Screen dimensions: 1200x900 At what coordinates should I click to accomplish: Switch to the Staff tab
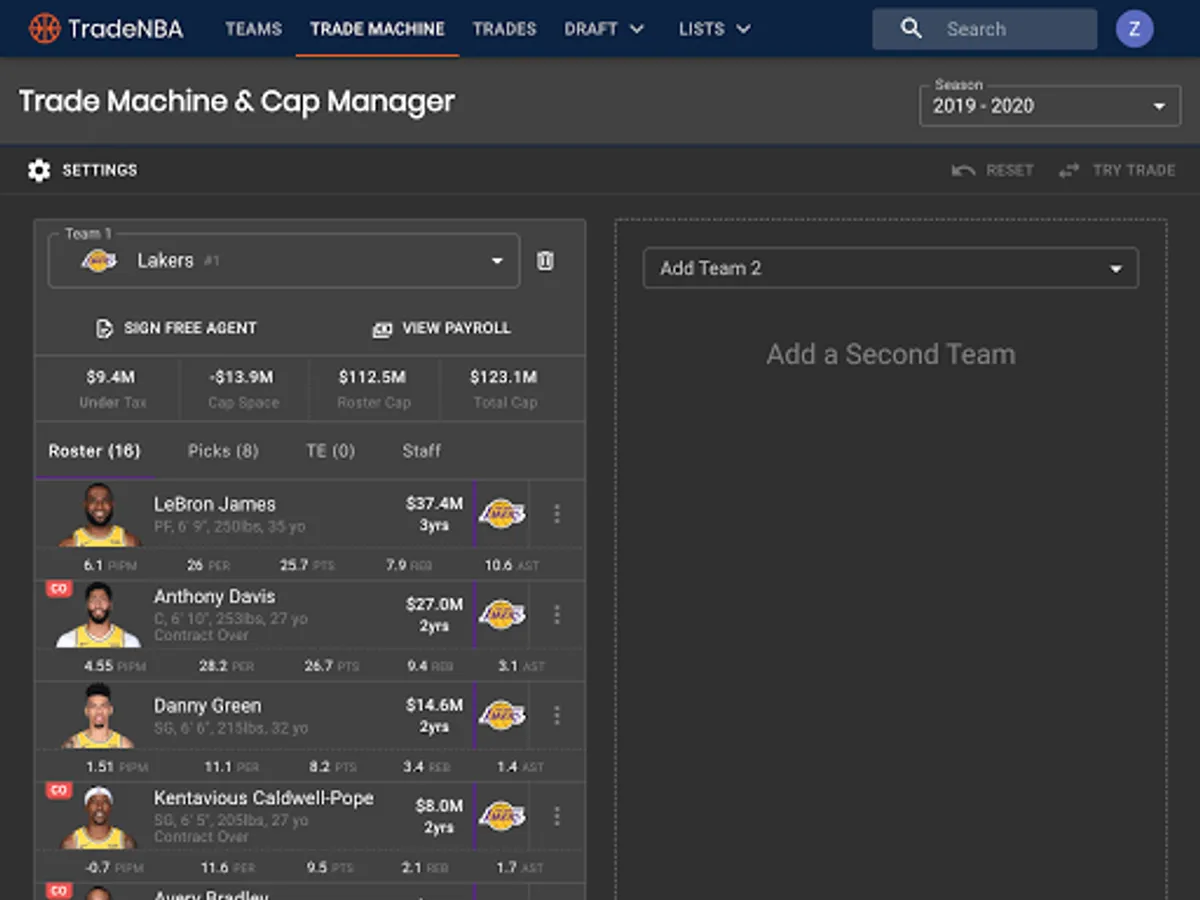(x=421, y=451)
